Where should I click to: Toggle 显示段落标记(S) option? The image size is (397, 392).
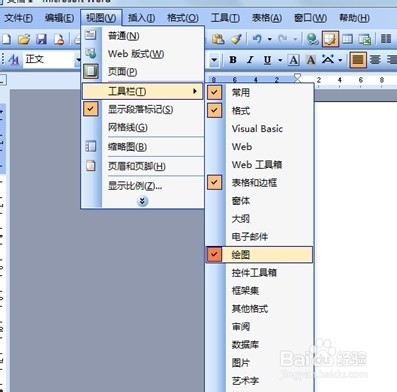pos(143,109)
